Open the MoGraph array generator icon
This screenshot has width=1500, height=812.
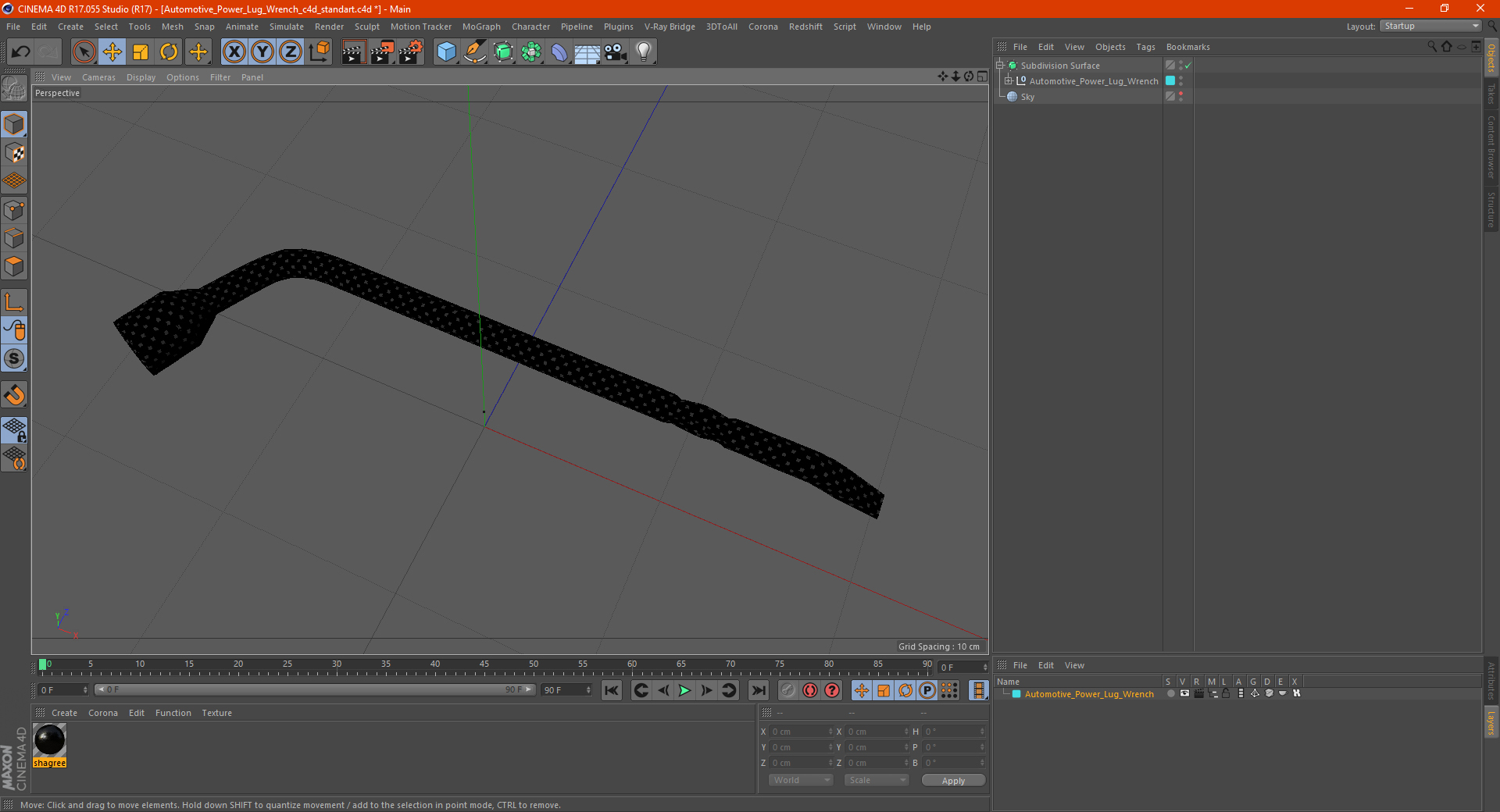[531, 52]
